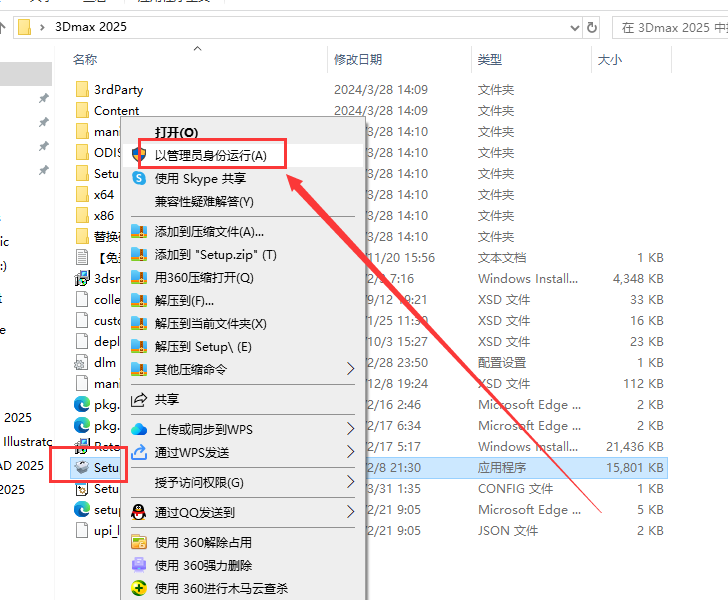Sort files by 大小 column header

[x=609, y=60]
